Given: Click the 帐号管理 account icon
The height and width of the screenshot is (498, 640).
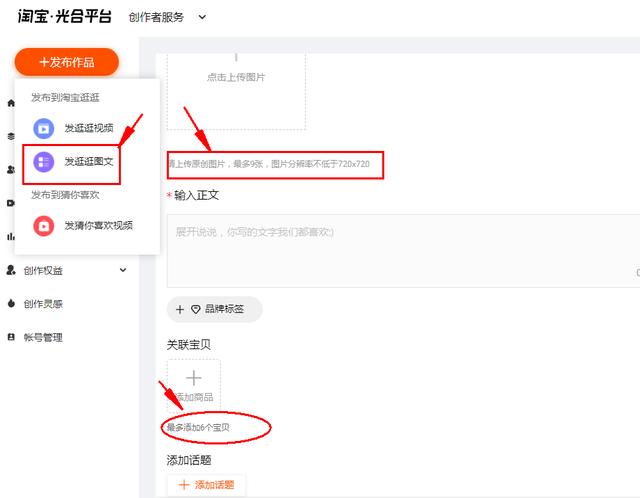Looking at the screenshot, I should pos(11,338).
